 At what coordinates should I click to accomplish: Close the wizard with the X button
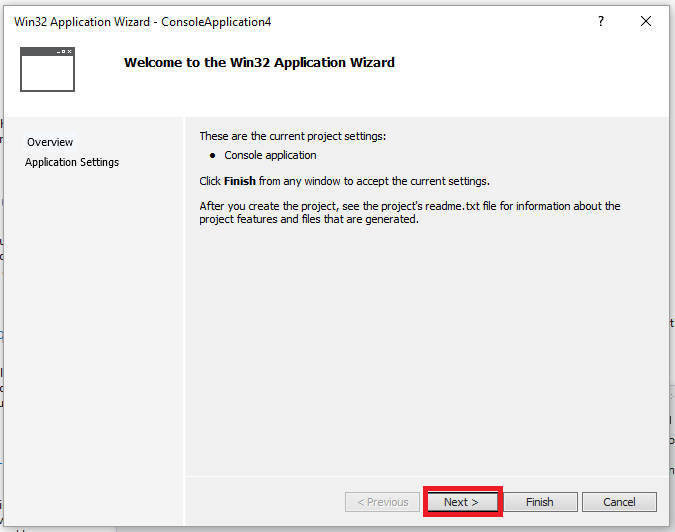[646, 21]
